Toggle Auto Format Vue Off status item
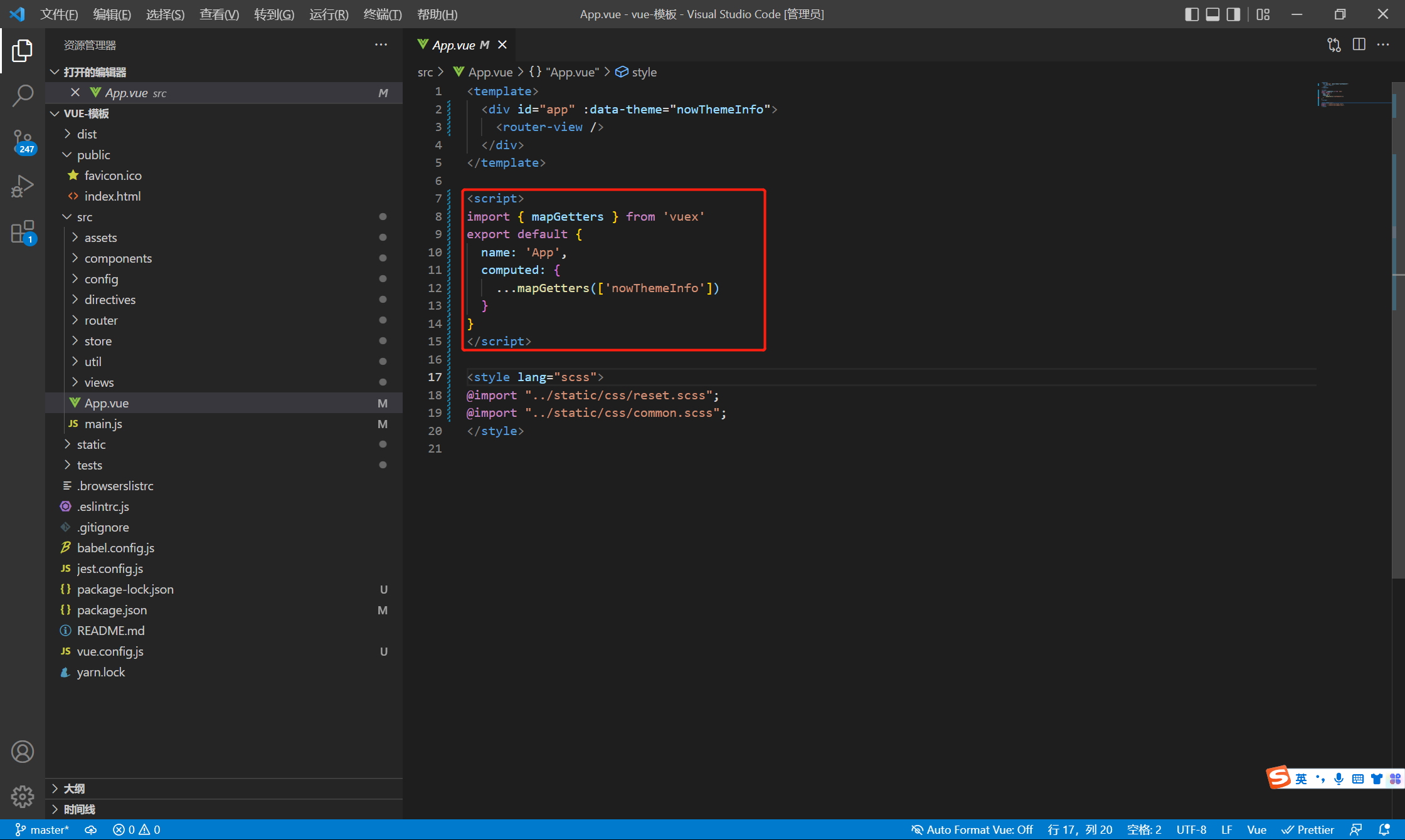The width and height of the screenshot is (1405, 840). tap(972, 829)
